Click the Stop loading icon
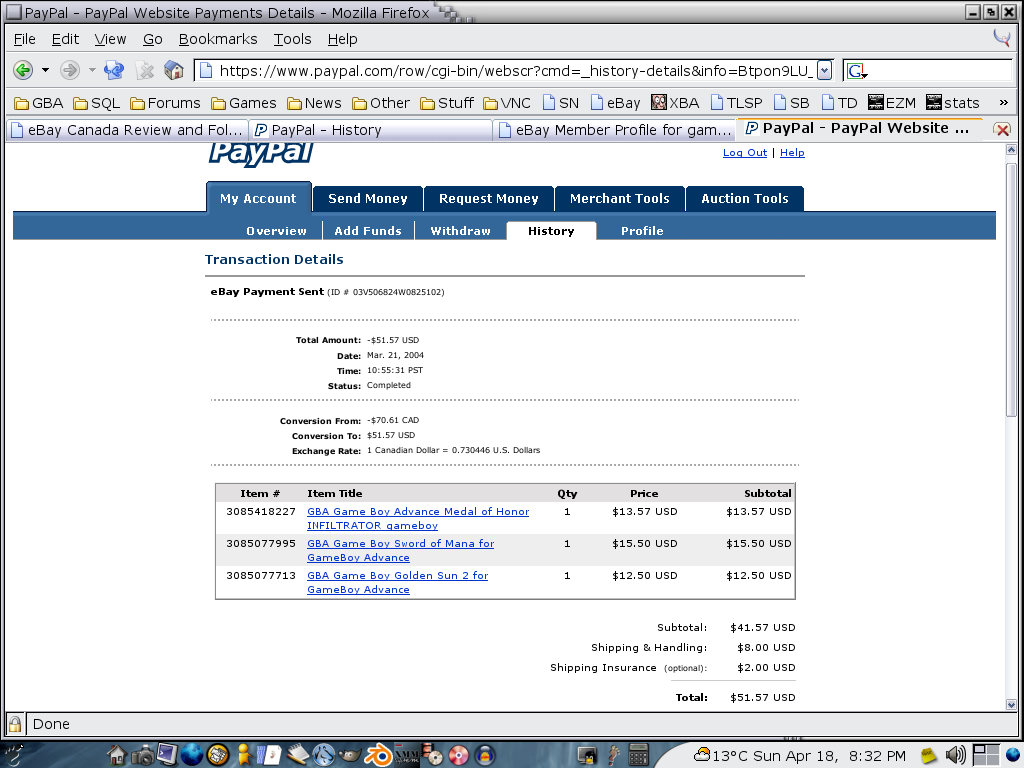The height and width of the screenshot is (768, 1024). tap(144, 70)
